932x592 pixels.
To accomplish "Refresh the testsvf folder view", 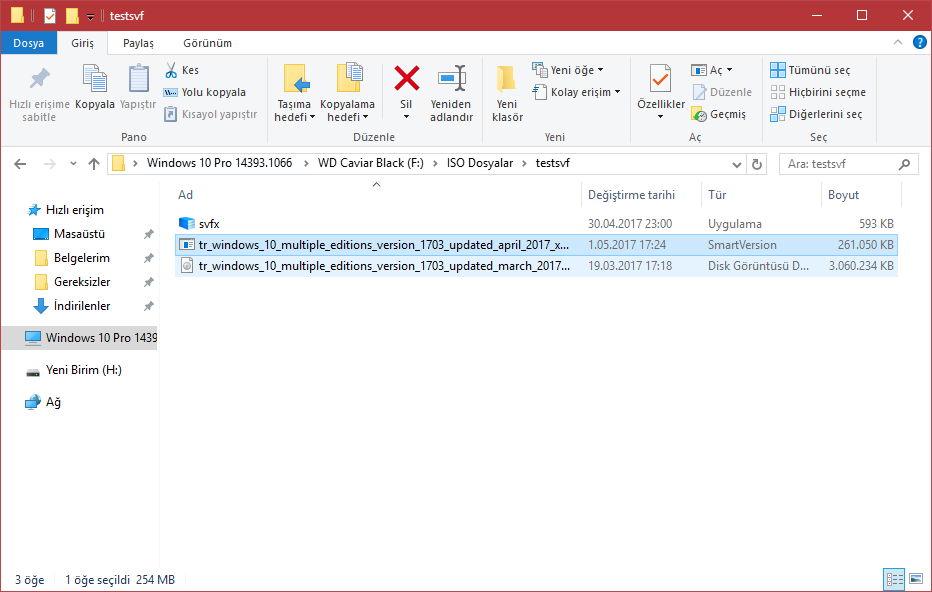I will [x=757, y=164].
